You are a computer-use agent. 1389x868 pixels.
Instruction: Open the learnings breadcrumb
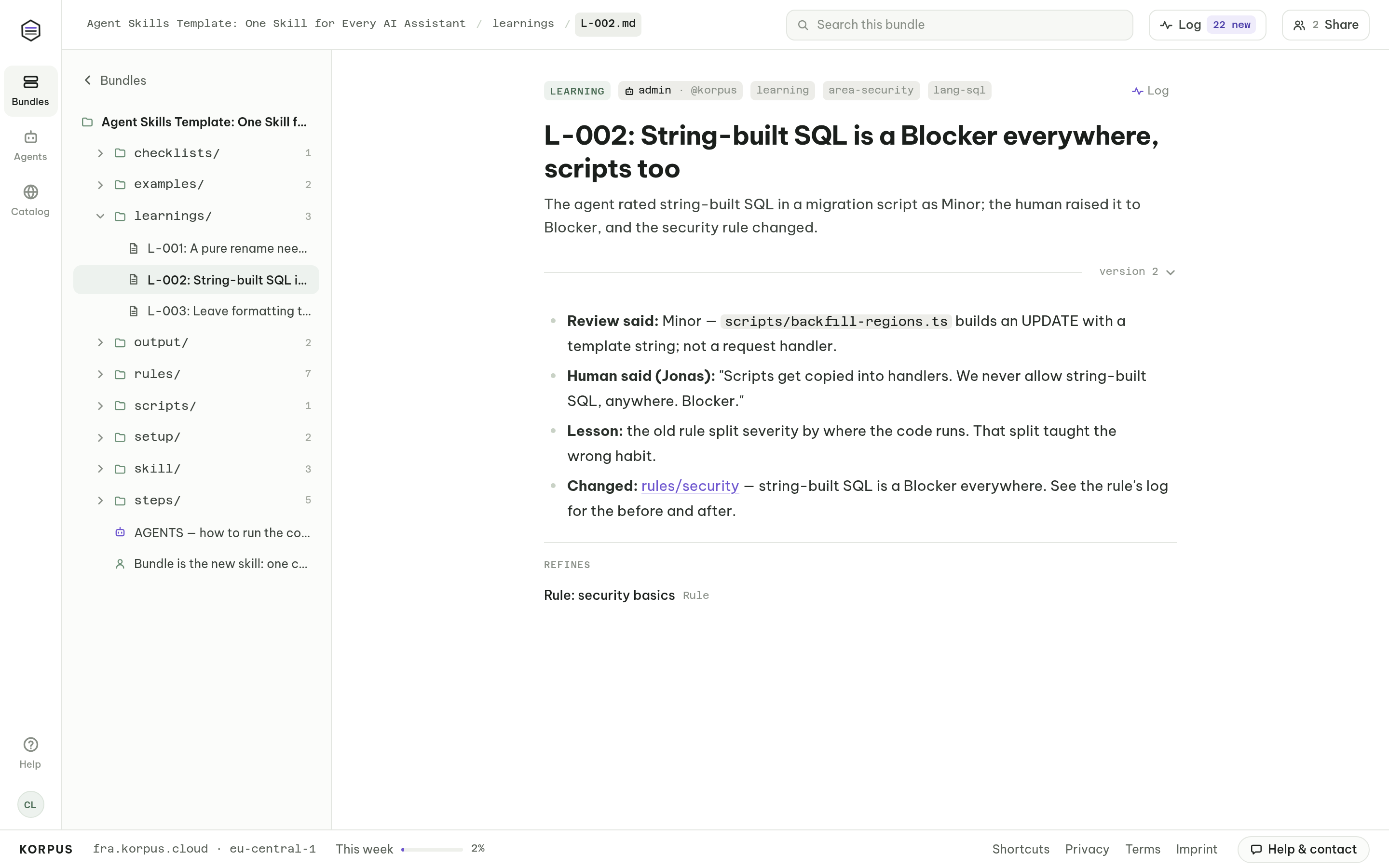point(523,24)
